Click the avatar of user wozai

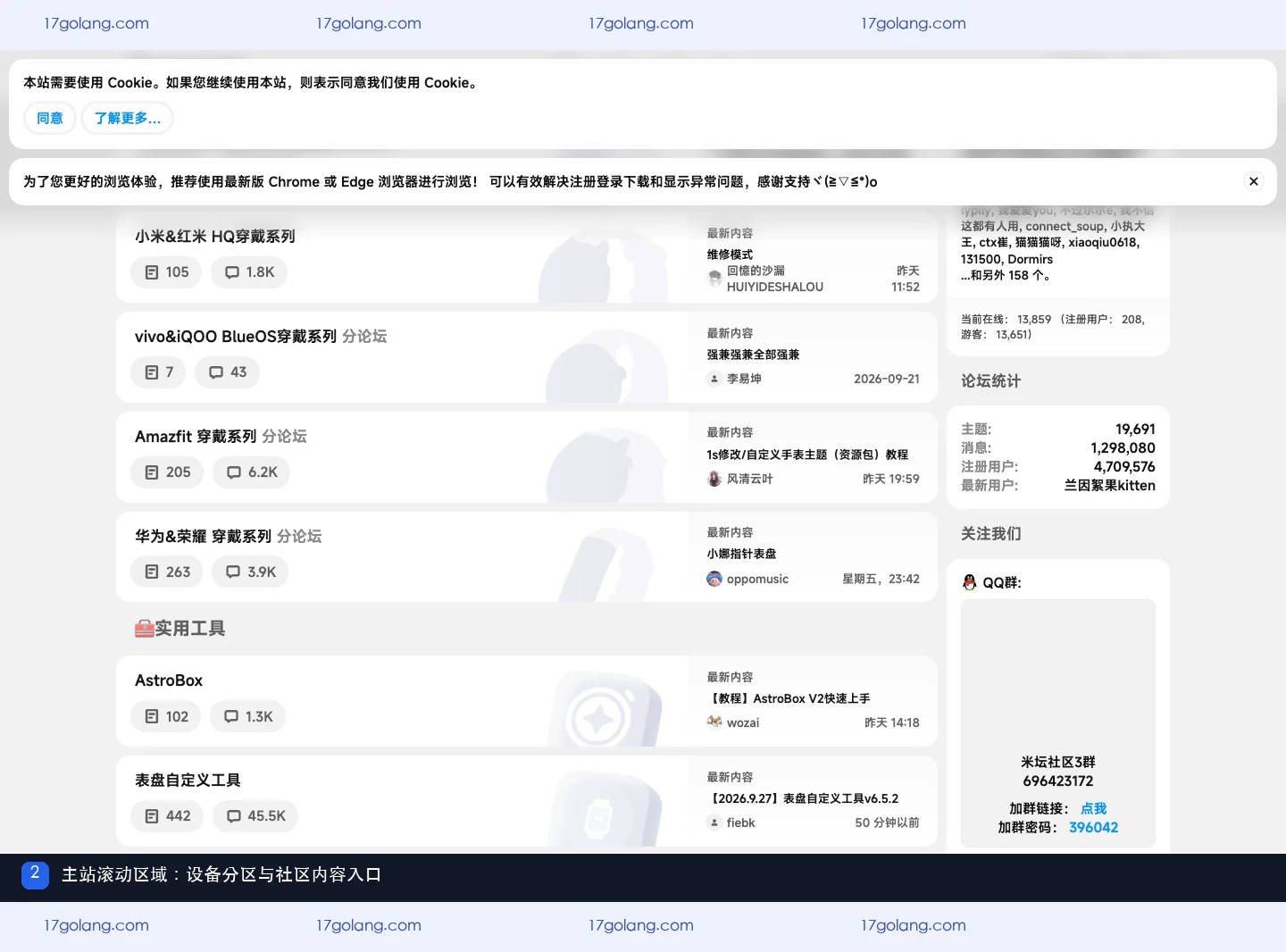(x=714, y=722)
